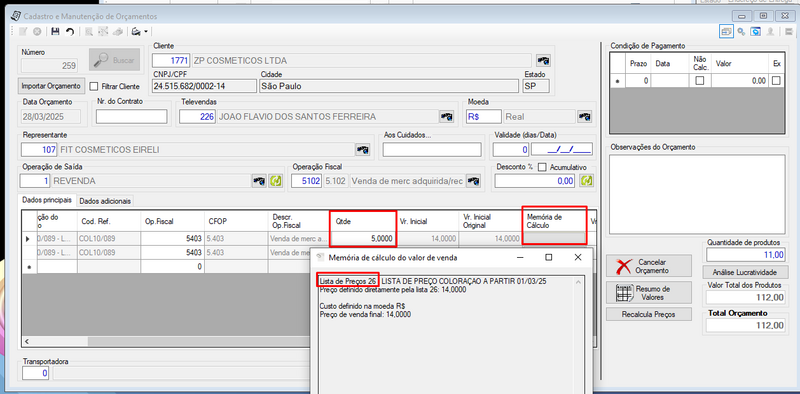The height and width of the screenshot is (394, 800).
Task: Close the Memória de cálculo popup window
Action: pos(578,257)
